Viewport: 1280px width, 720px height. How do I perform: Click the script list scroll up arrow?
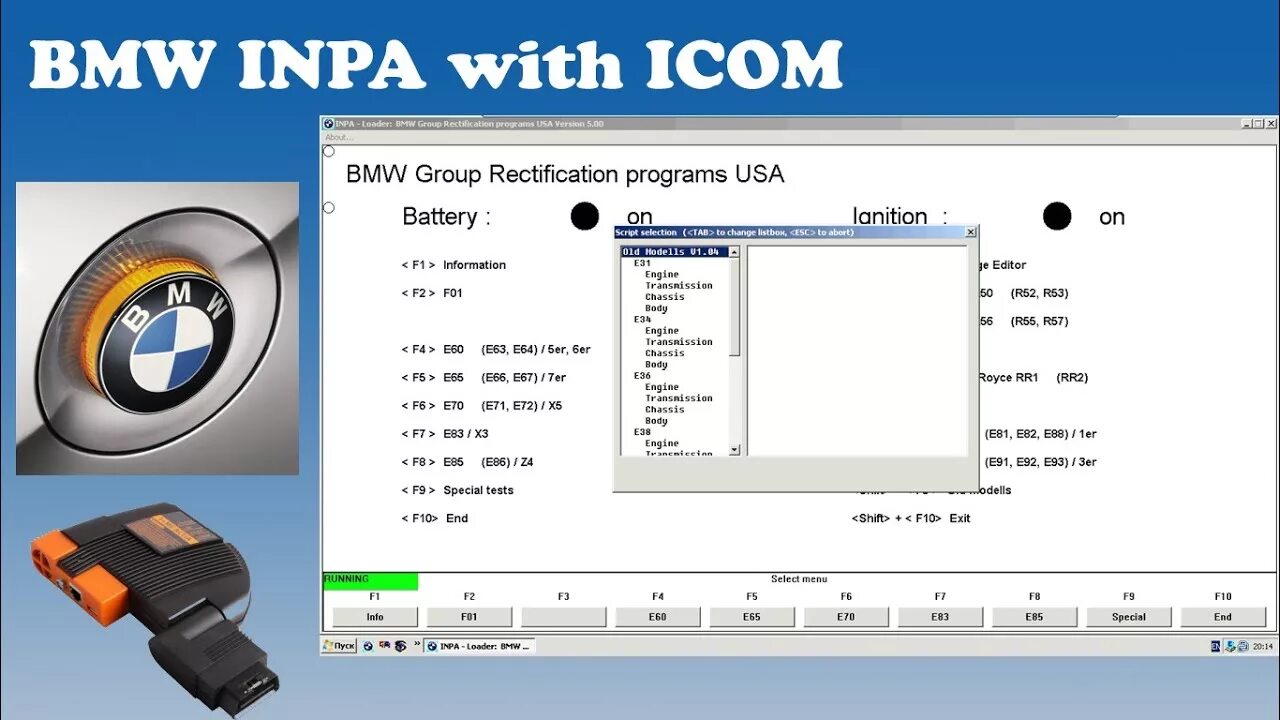click(734, 252)
